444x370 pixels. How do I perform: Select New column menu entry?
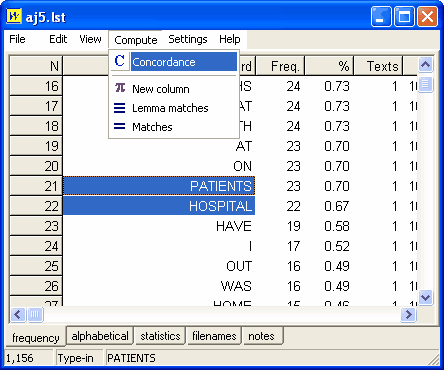174,89
